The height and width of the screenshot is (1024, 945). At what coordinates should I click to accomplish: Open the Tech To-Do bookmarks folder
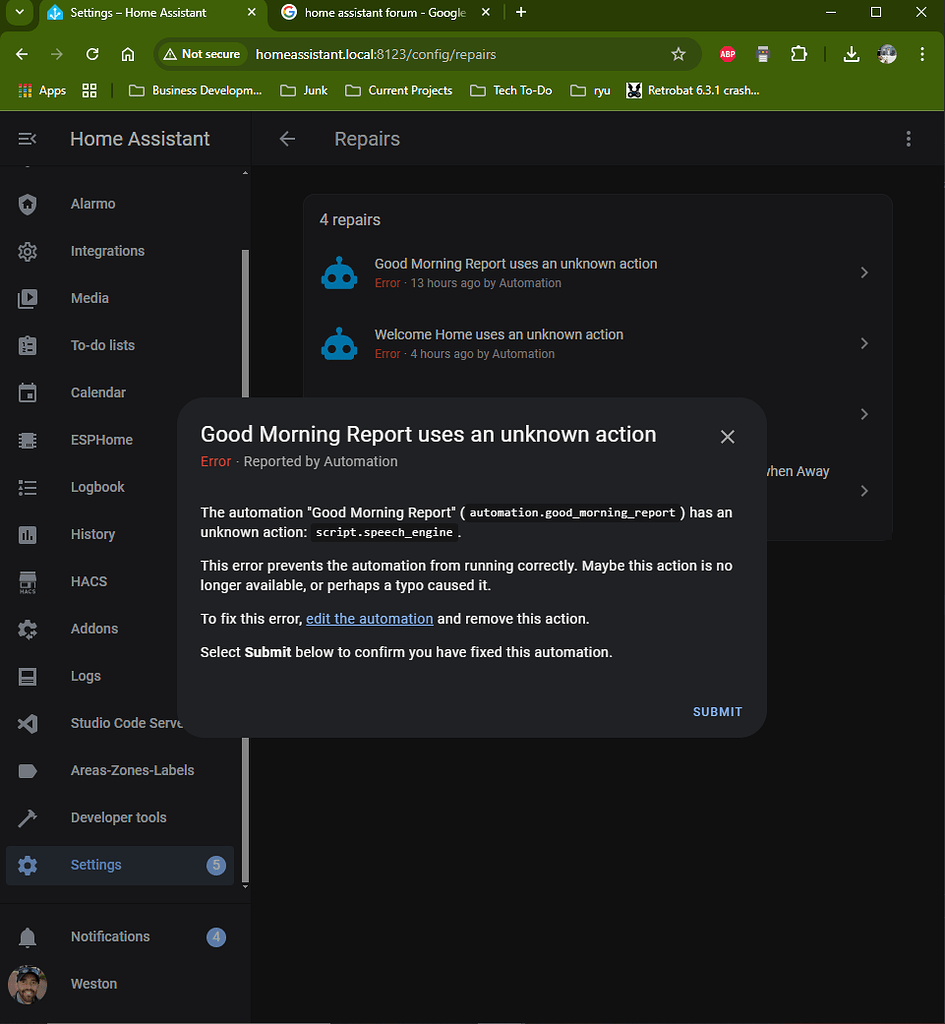[x=511, y=90]
